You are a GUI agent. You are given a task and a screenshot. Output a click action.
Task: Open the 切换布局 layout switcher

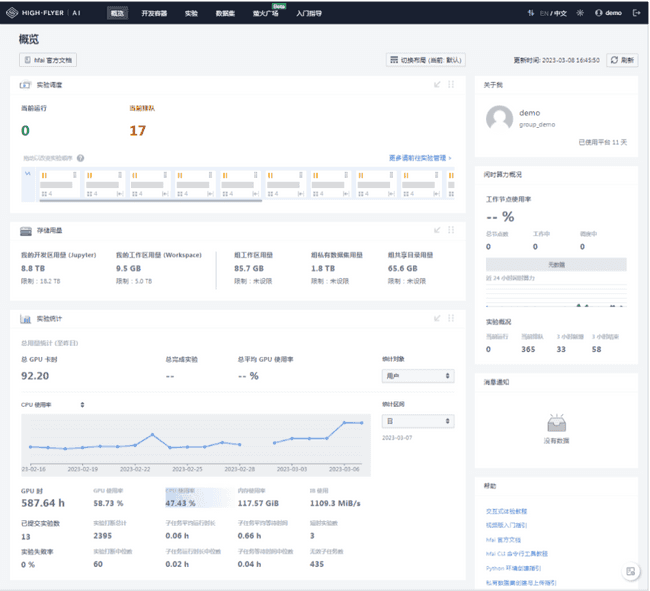click(426, 60)
